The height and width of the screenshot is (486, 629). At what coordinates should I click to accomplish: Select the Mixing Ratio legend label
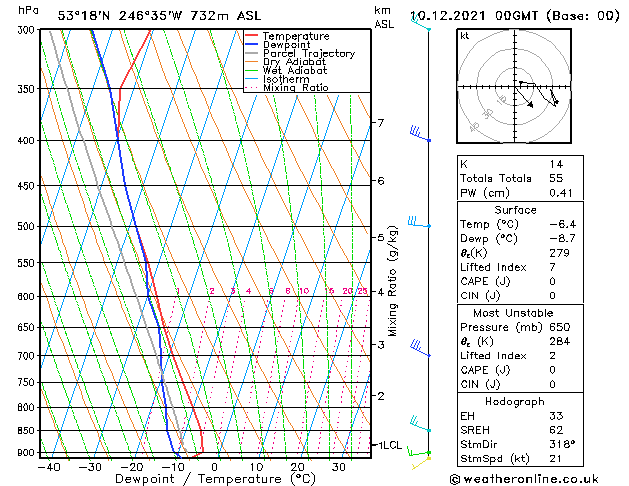coord(296,87)
